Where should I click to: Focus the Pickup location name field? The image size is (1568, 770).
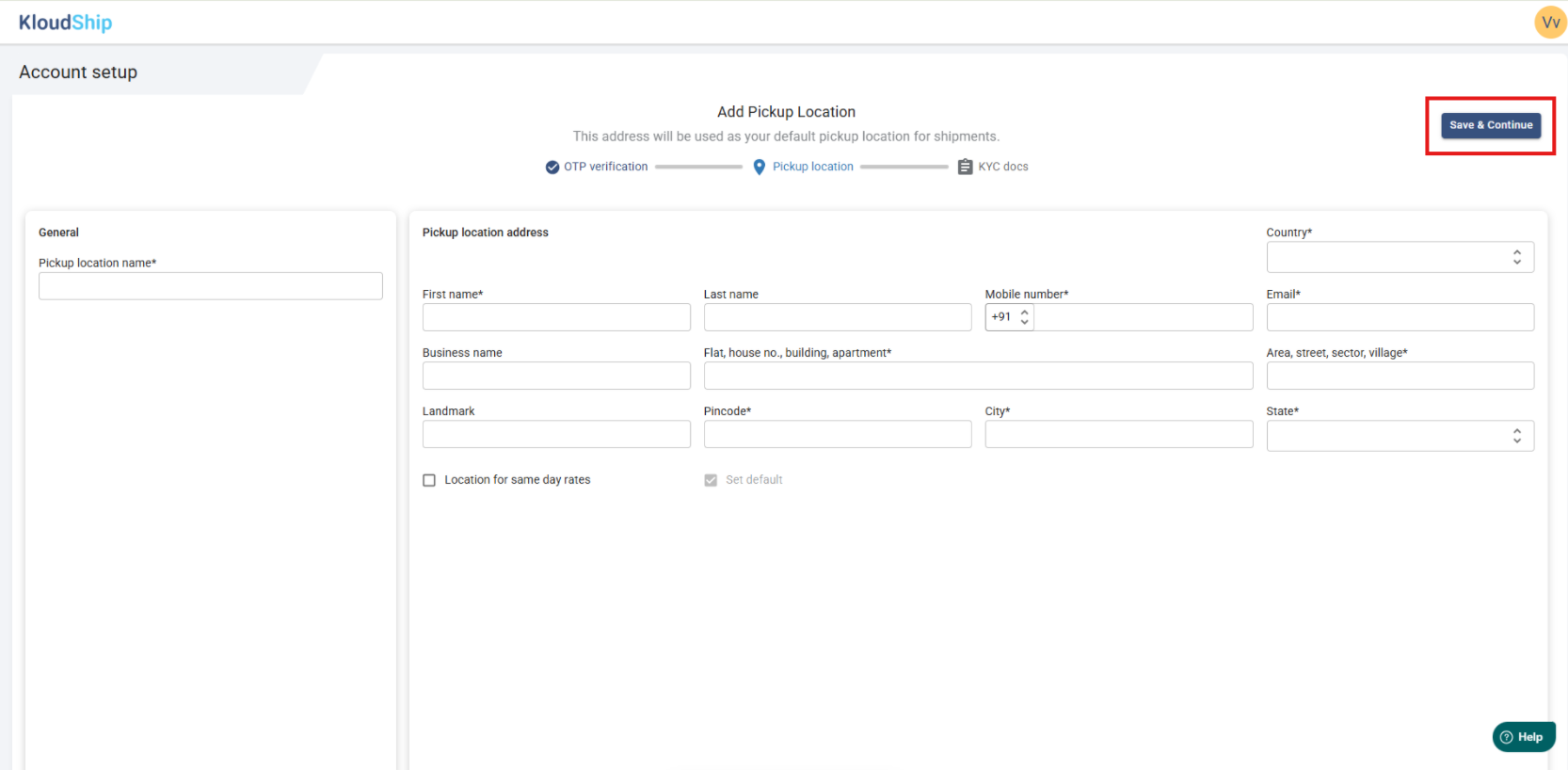click(x=211, y=286)
